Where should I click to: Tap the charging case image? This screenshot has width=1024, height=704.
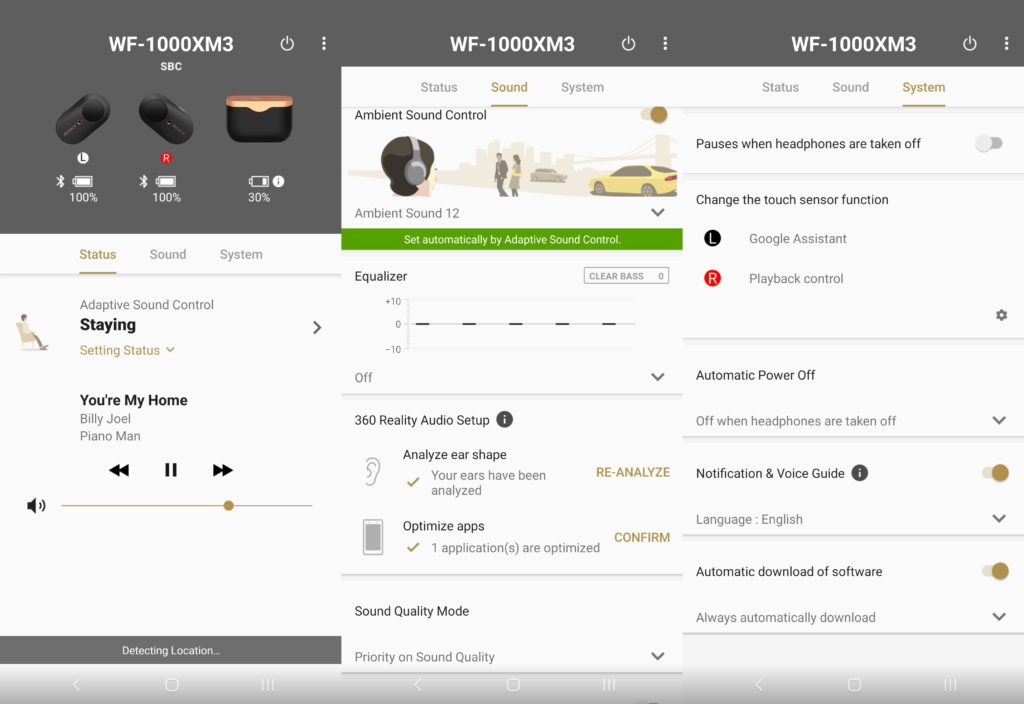pyautogui.click(x=259, y=119)
